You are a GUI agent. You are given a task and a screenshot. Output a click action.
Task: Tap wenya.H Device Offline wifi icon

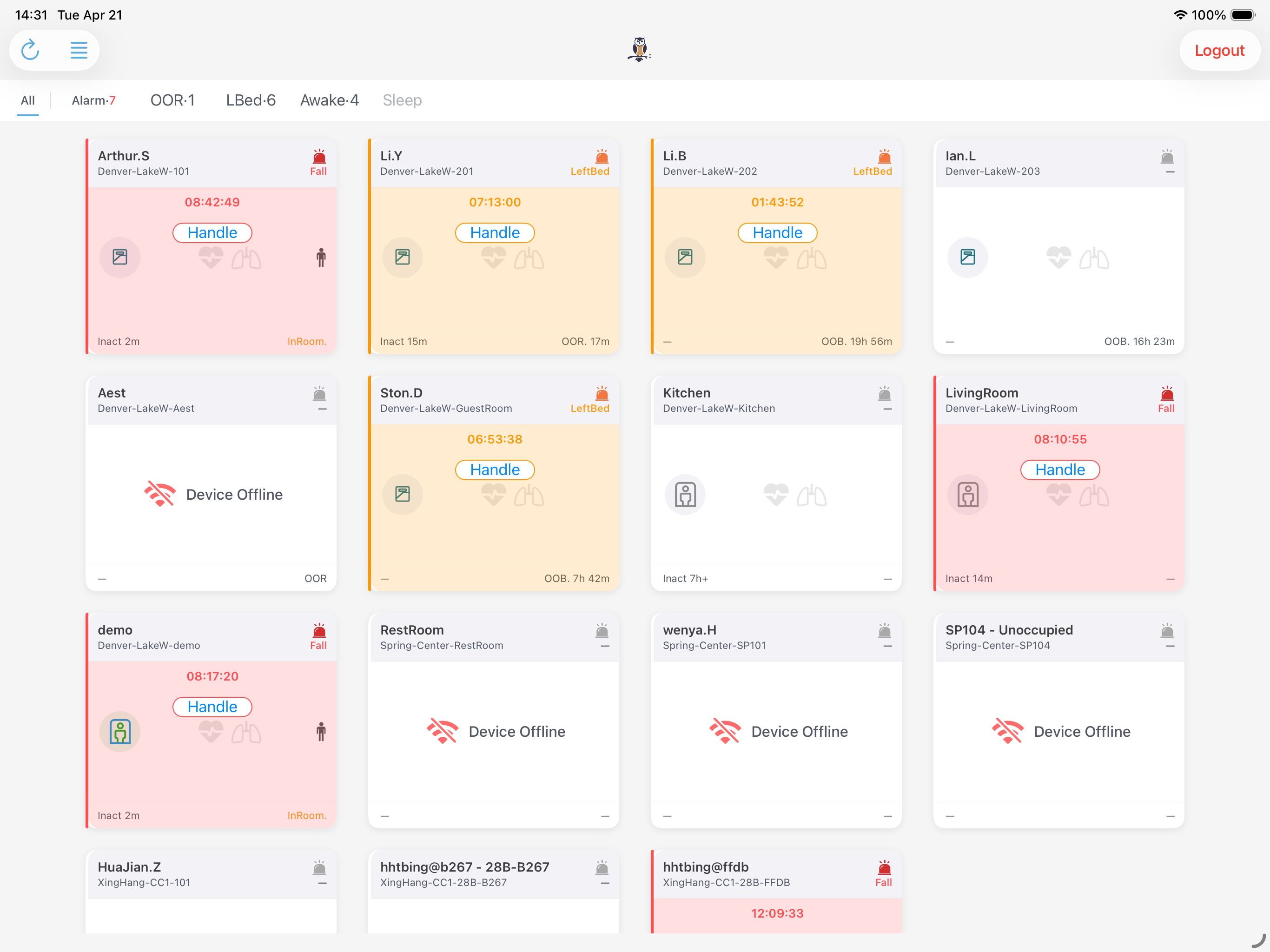[x=725, y=732]
